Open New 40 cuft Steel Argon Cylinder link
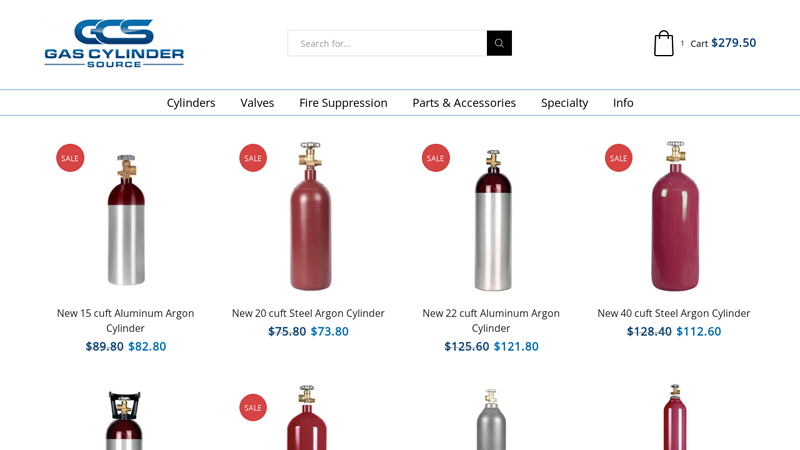The image size is (800, 450). (x=674, y=313)
